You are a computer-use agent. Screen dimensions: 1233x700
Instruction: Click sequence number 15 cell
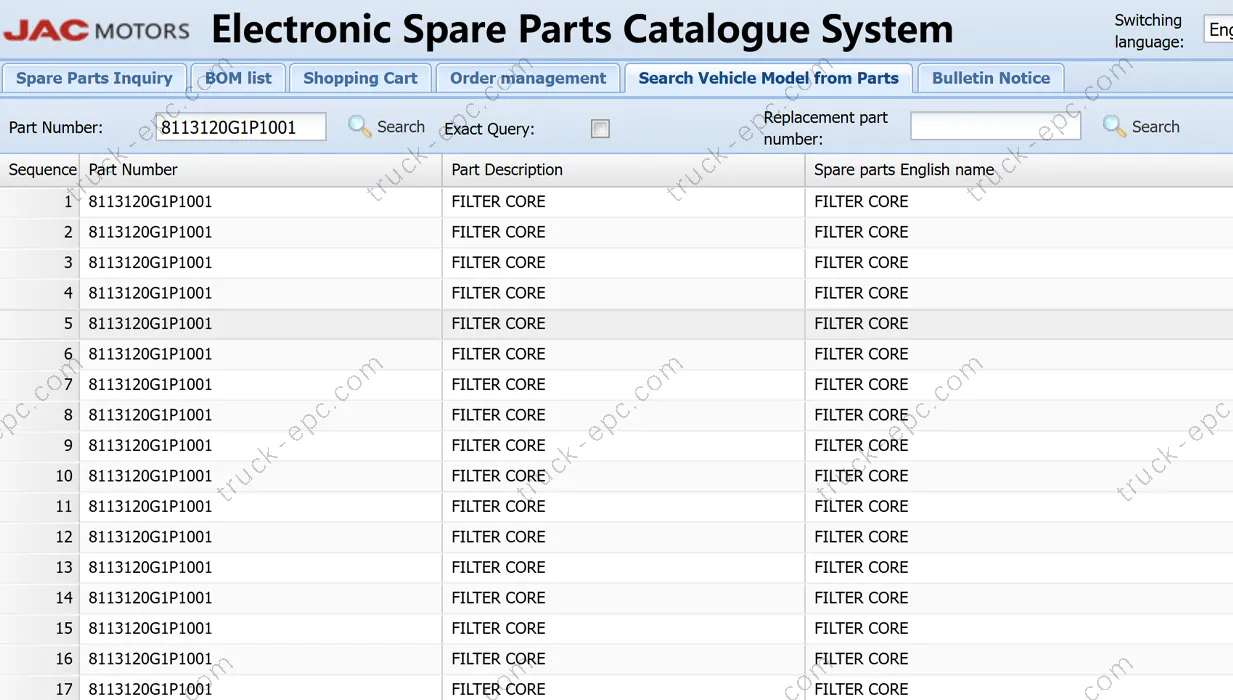click(x=40, y=629)
